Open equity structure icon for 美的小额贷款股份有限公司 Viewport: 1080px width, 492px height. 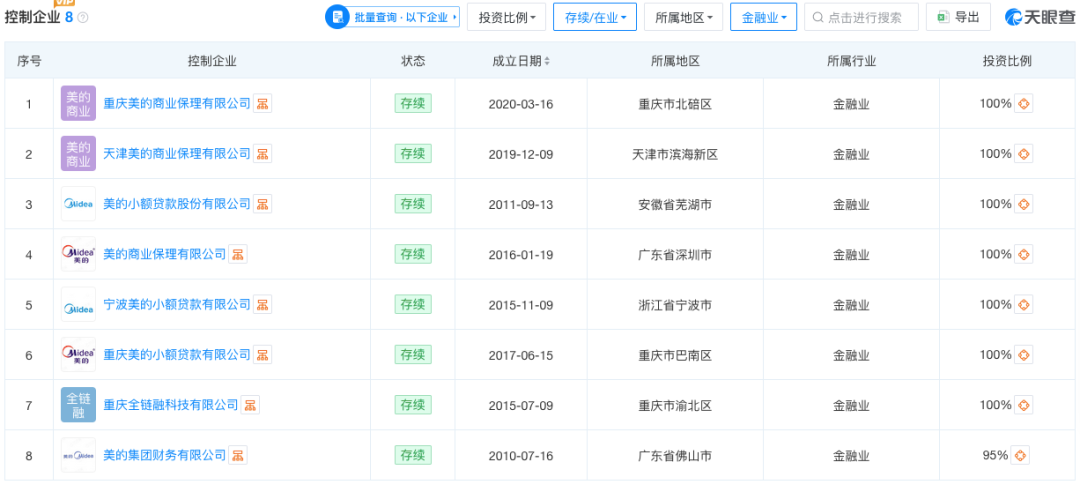pyautogui.click(x=262, y=204)
